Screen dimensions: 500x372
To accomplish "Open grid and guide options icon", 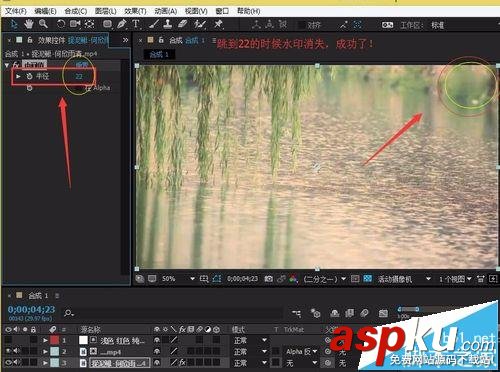I will 204,279.
